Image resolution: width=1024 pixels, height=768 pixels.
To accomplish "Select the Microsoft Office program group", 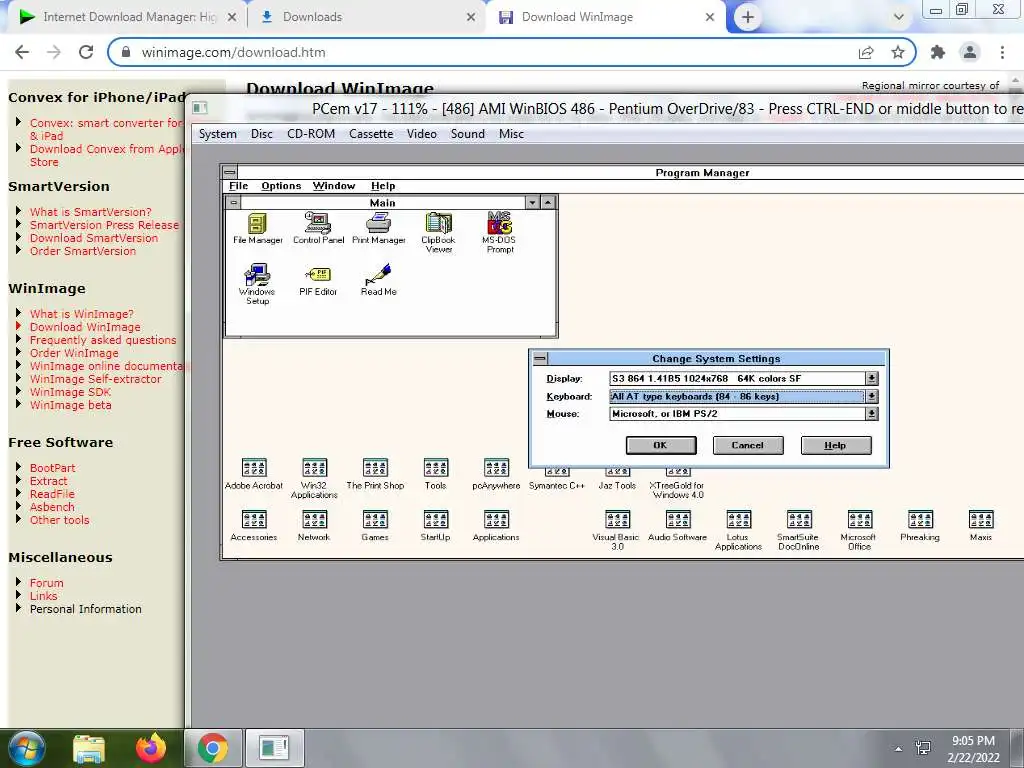I will (x=859, y=530).
